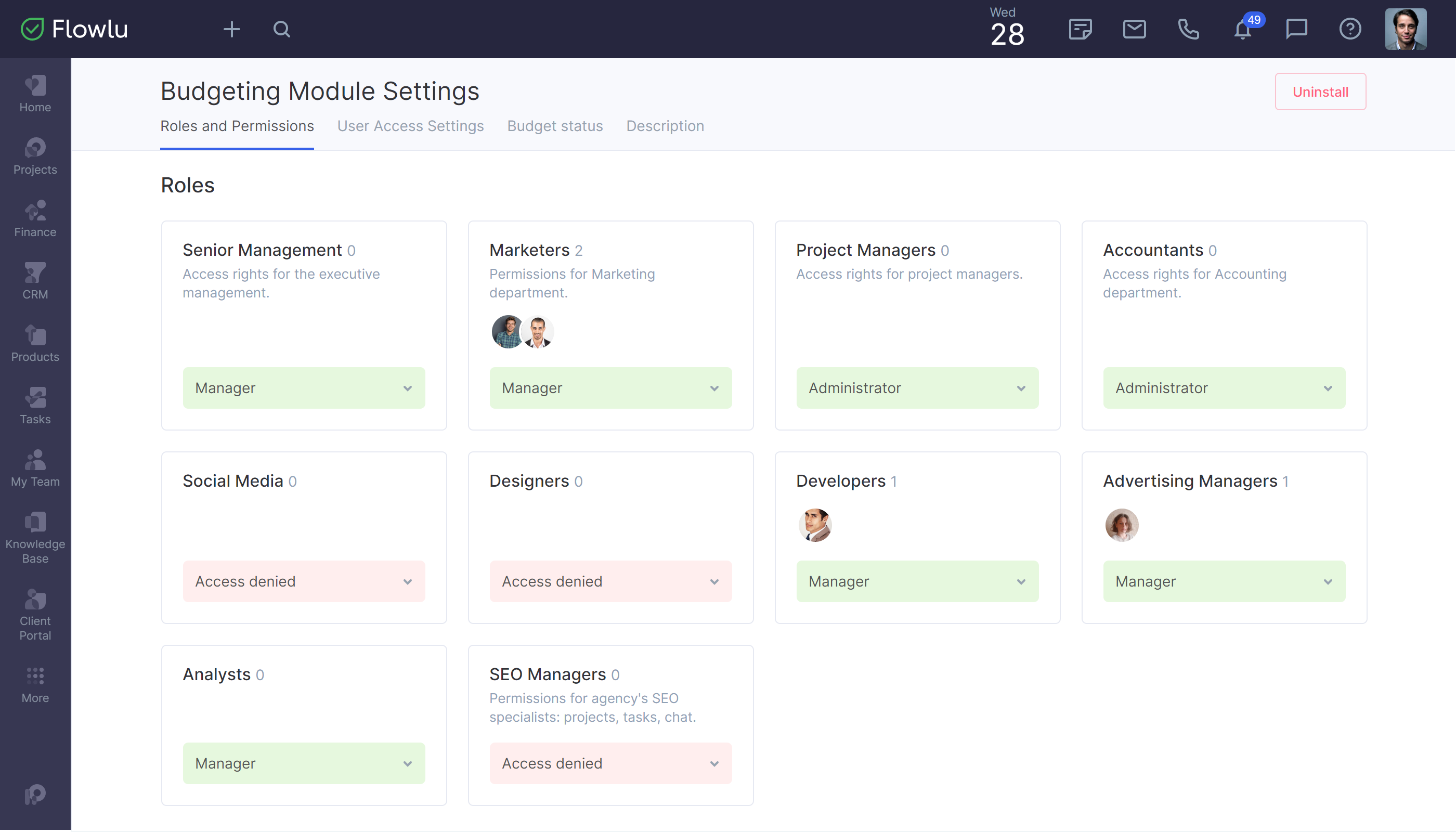Open search with magnifying glass icon
The image size is (1456, 832).
click(x=282, y=29)
